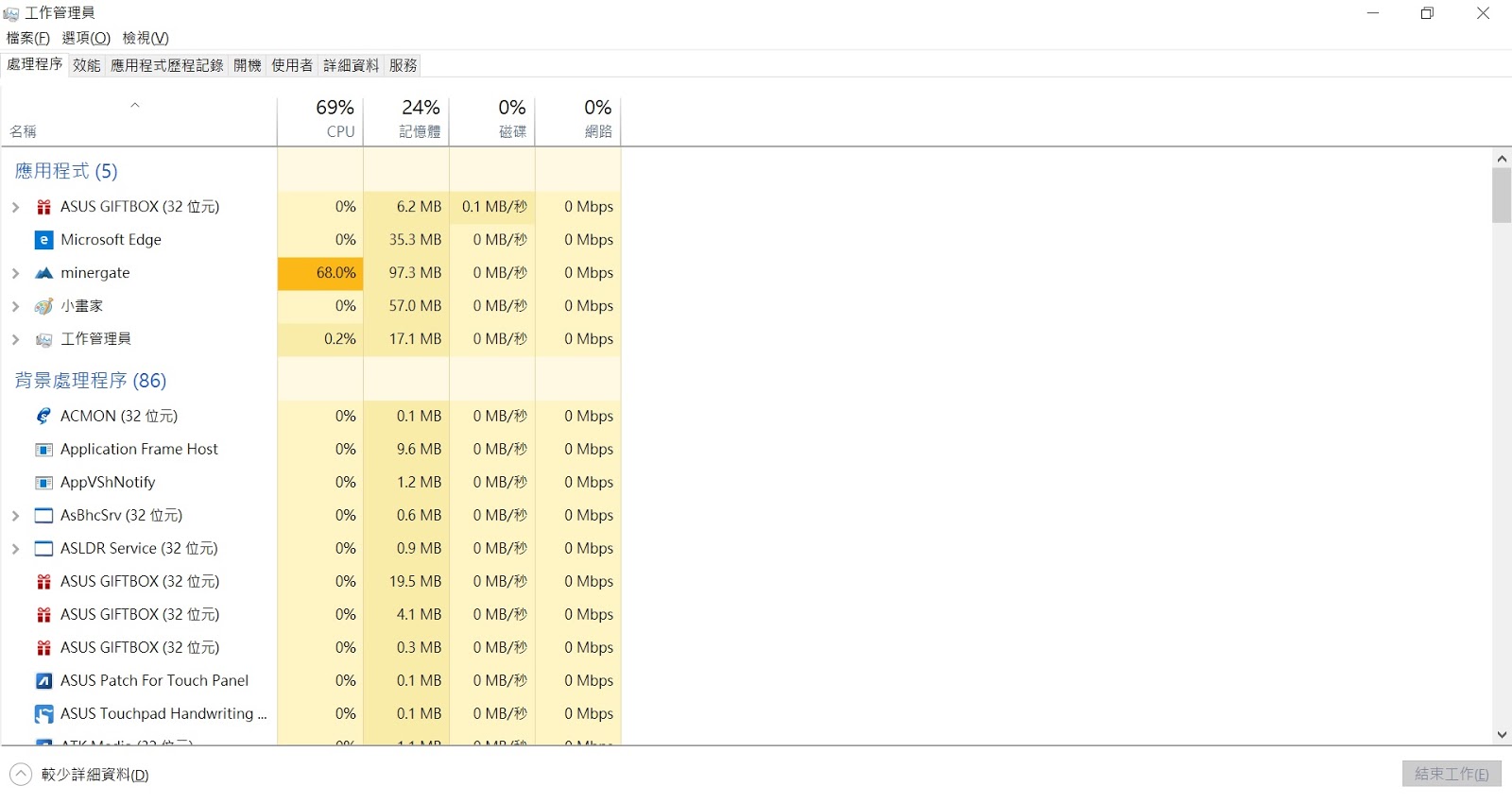This screenshot has width=1512, height=803.
Task: Click the 57.0 MB memory value
Action: pyautogui.click(x=415, y=306)
